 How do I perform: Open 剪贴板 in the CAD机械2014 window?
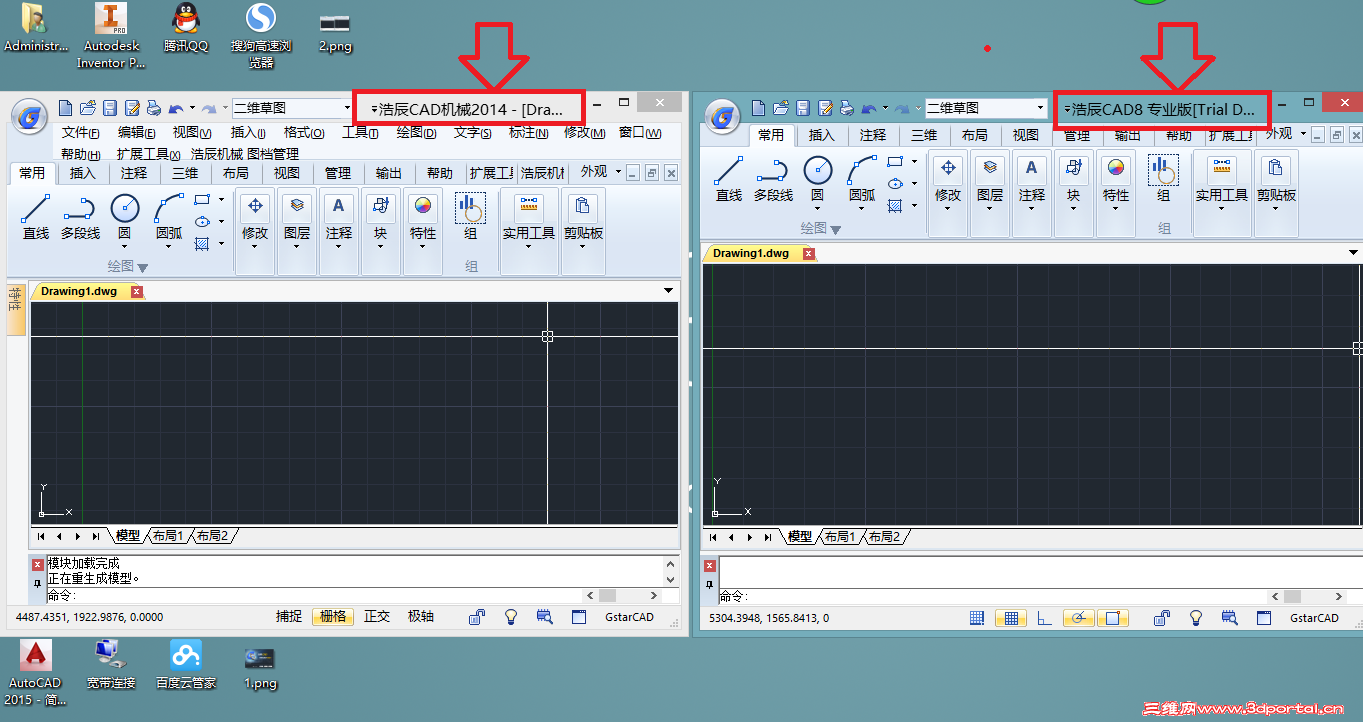[583, 221]
